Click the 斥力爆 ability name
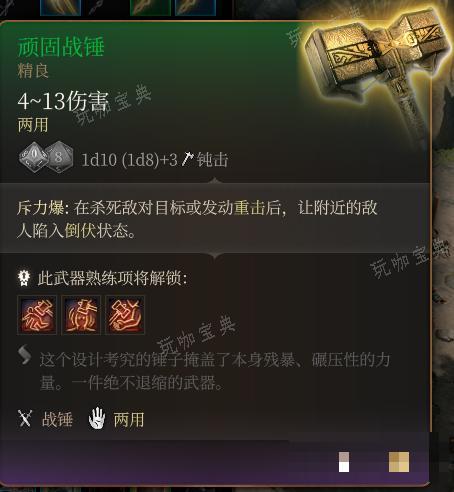 40,208
